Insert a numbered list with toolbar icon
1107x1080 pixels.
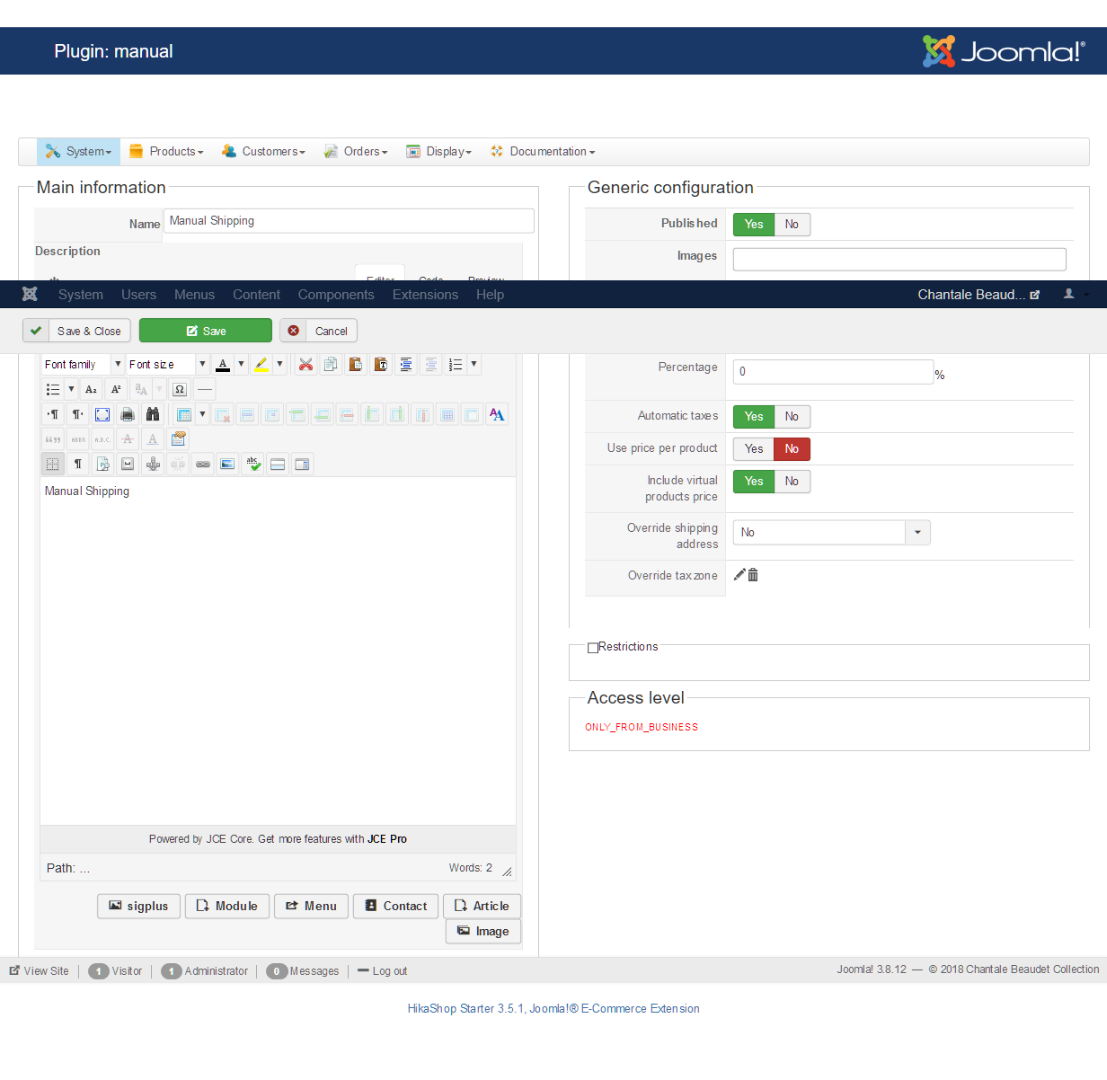(455, 364)
